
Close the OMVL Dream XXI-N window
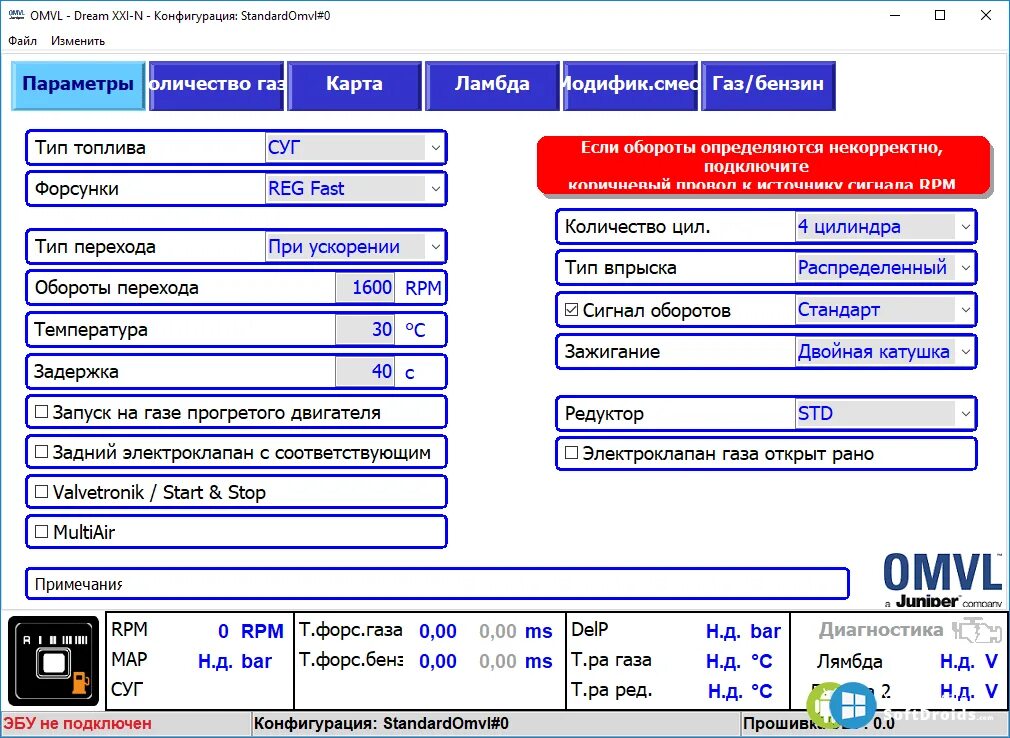coord(986,15)
